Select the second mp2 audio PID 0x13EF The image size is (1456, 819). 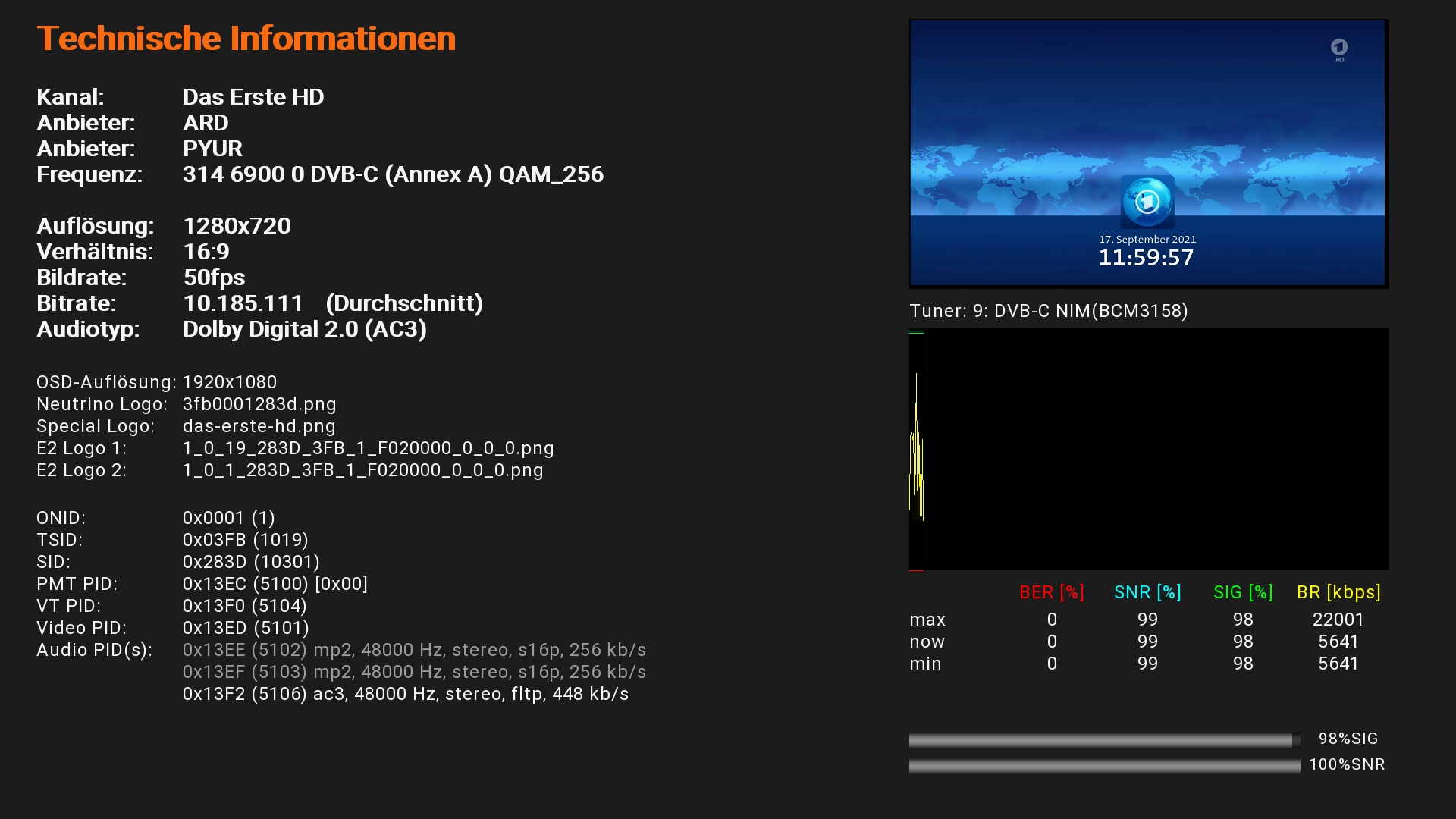[x=414, y=672]
